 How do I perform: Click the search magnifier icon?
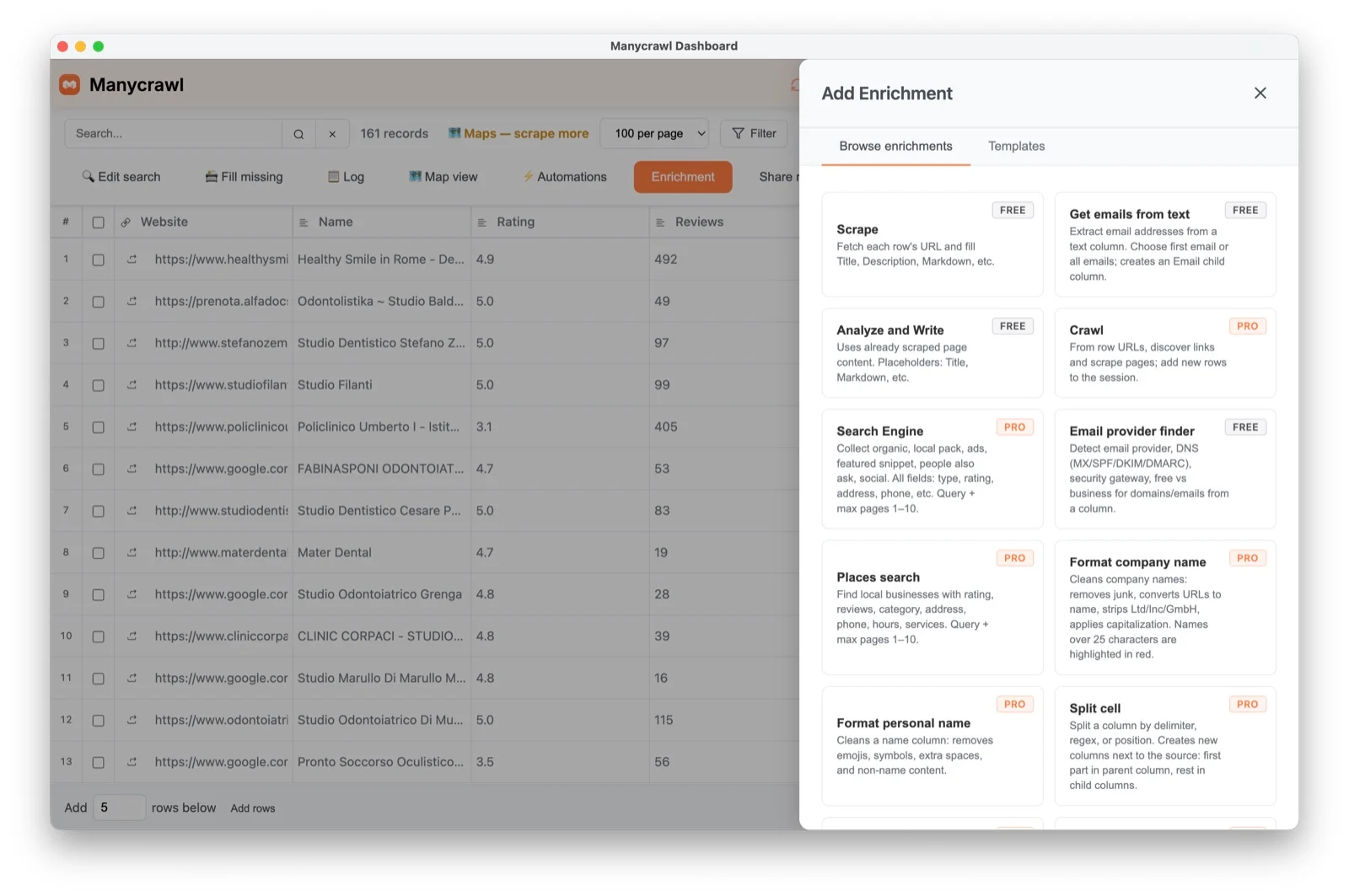tap(298, 134)
